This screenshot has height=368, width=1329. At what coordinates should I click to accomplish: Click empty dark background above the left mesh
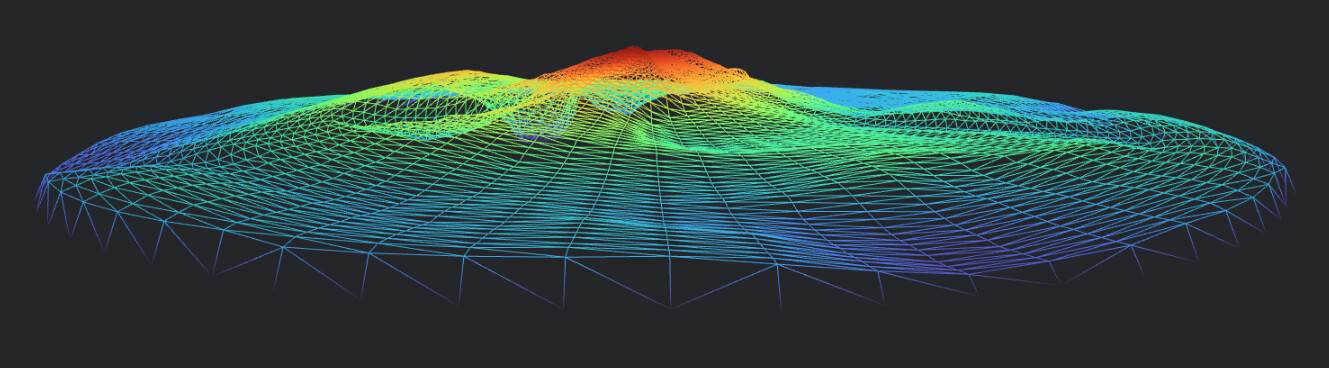(200, 45)
